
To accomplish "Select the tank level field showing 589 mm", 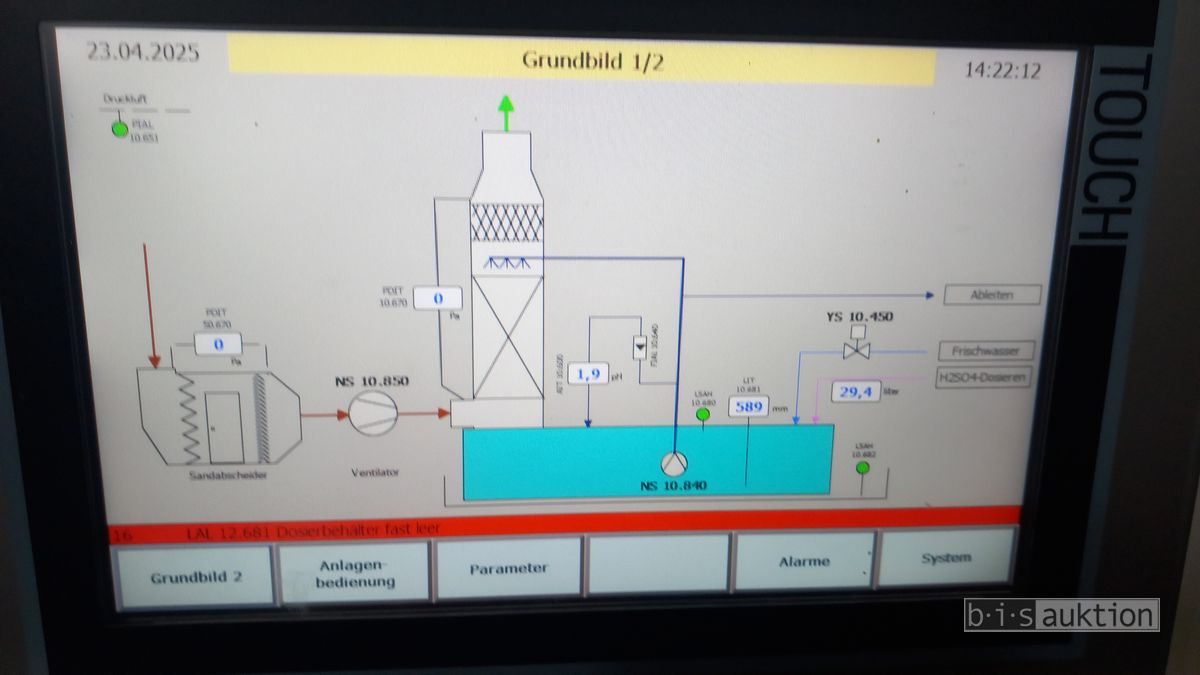I will 749,406.
